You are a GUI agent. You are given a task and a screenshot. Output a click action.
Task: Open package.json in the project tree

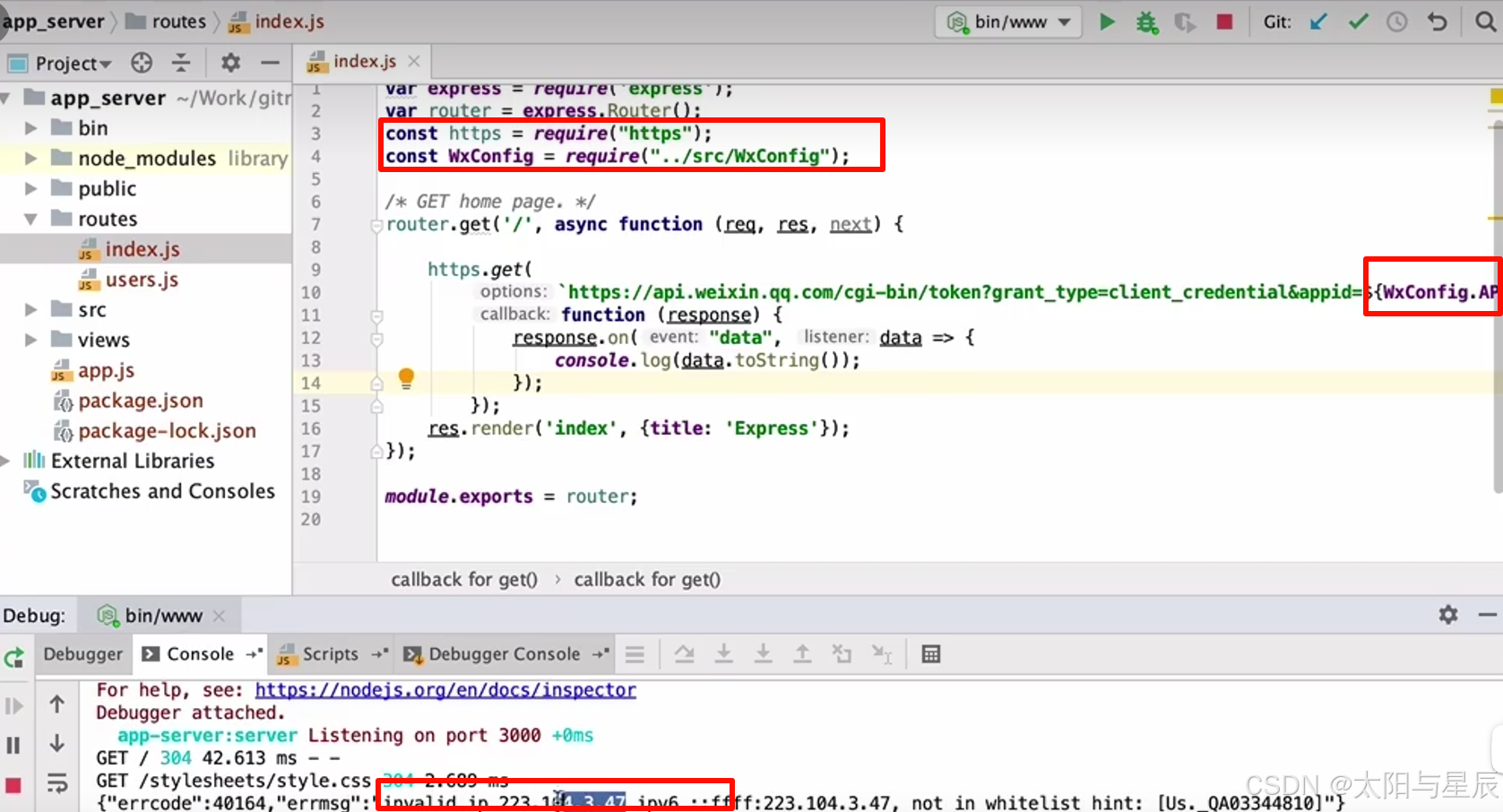140,401
